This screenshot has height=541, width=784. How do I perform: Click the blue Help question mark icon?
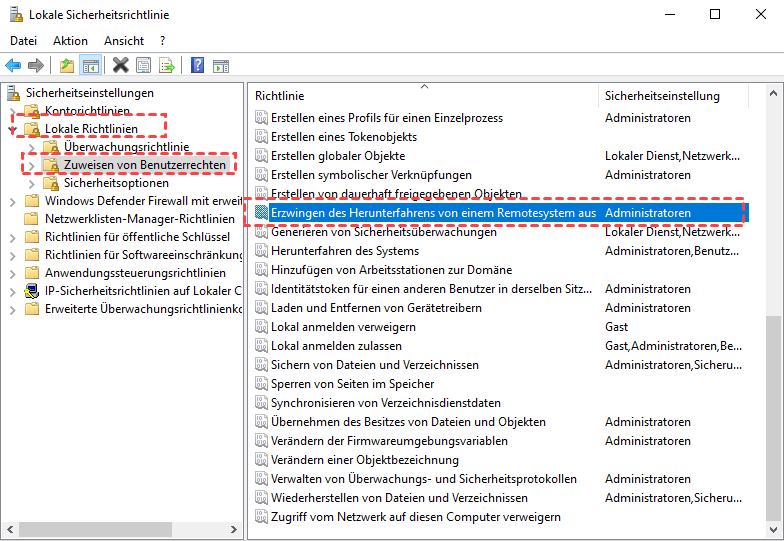(x=197, y=66)
